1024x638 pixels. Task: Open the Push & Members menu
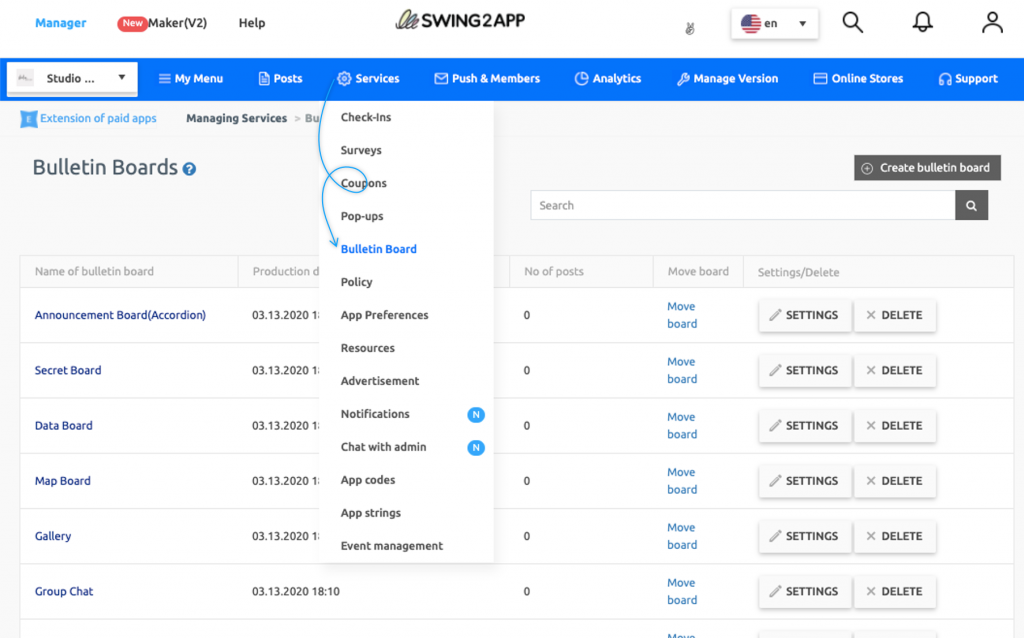coord(487,79)
